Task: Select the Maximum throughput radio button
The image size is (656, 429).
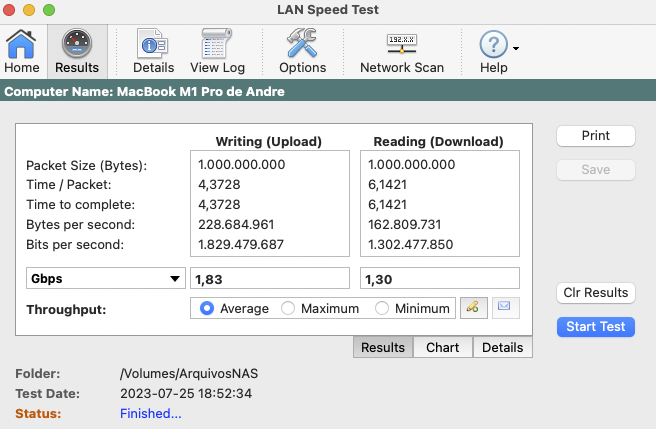Action: (x=288, y=308)
